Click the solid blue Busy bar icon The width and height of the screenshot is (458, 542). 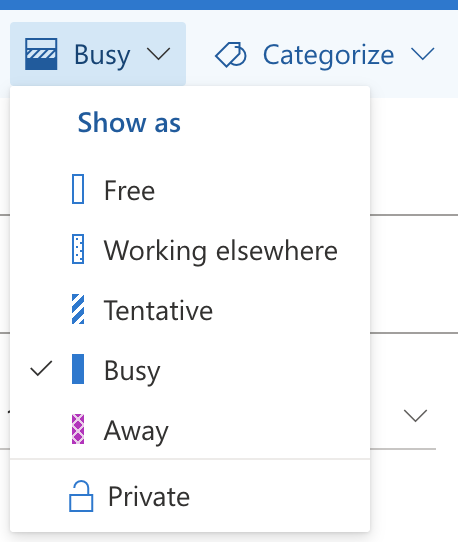[x=78, y=369]
